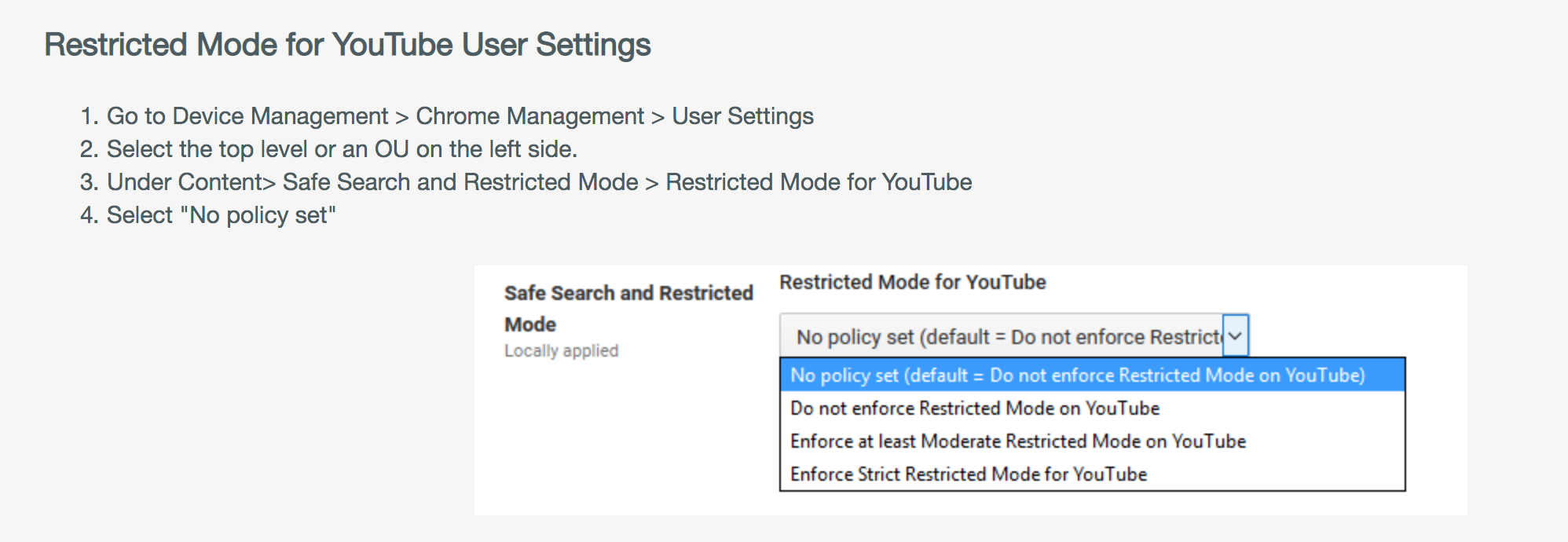
Task: Pick 'Enforce at least Moderate Restricted Mode on YouTube'
Action: 1092,441
